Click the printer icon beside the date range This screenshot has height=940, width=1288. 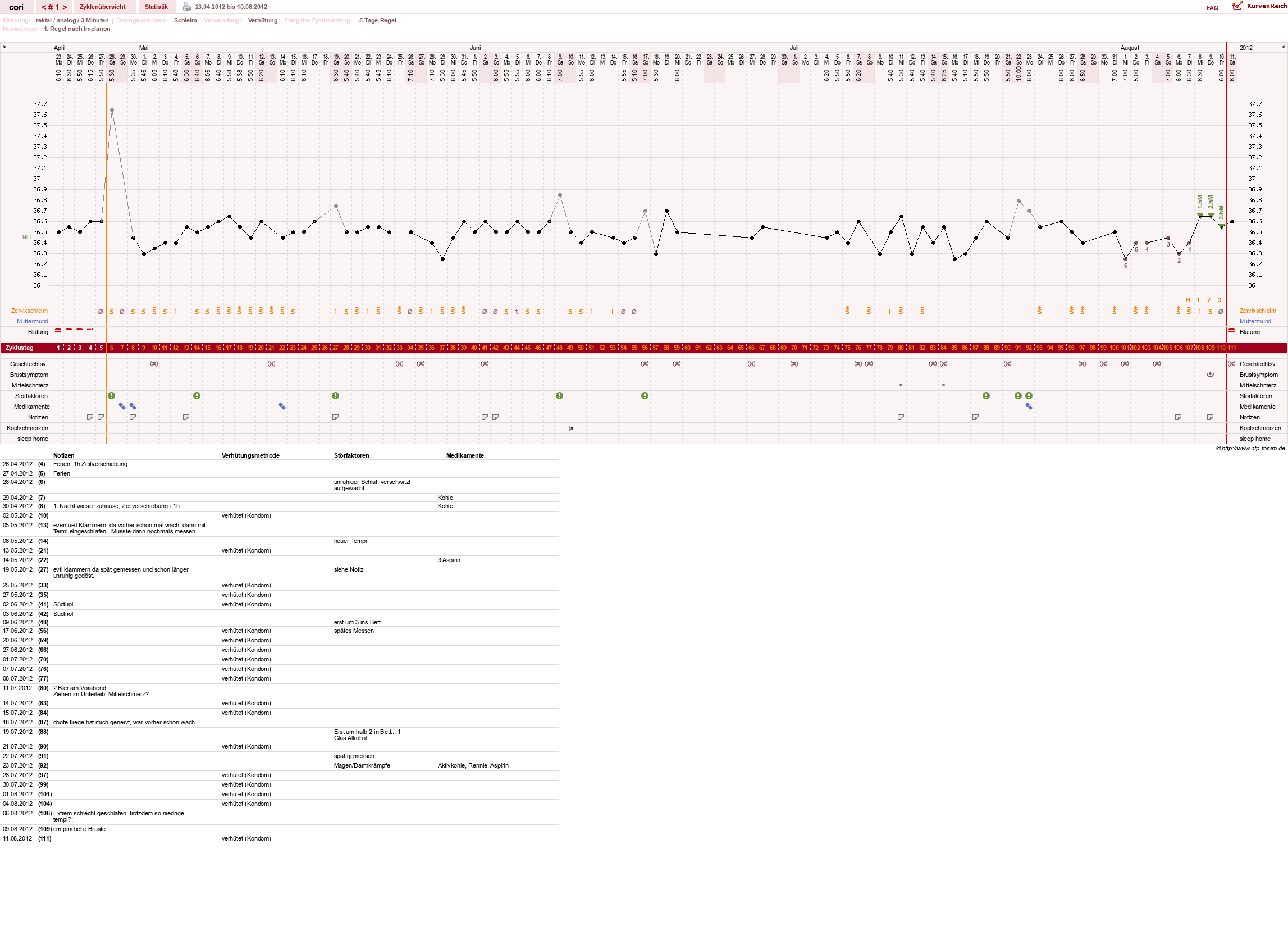tap(186, 7)
